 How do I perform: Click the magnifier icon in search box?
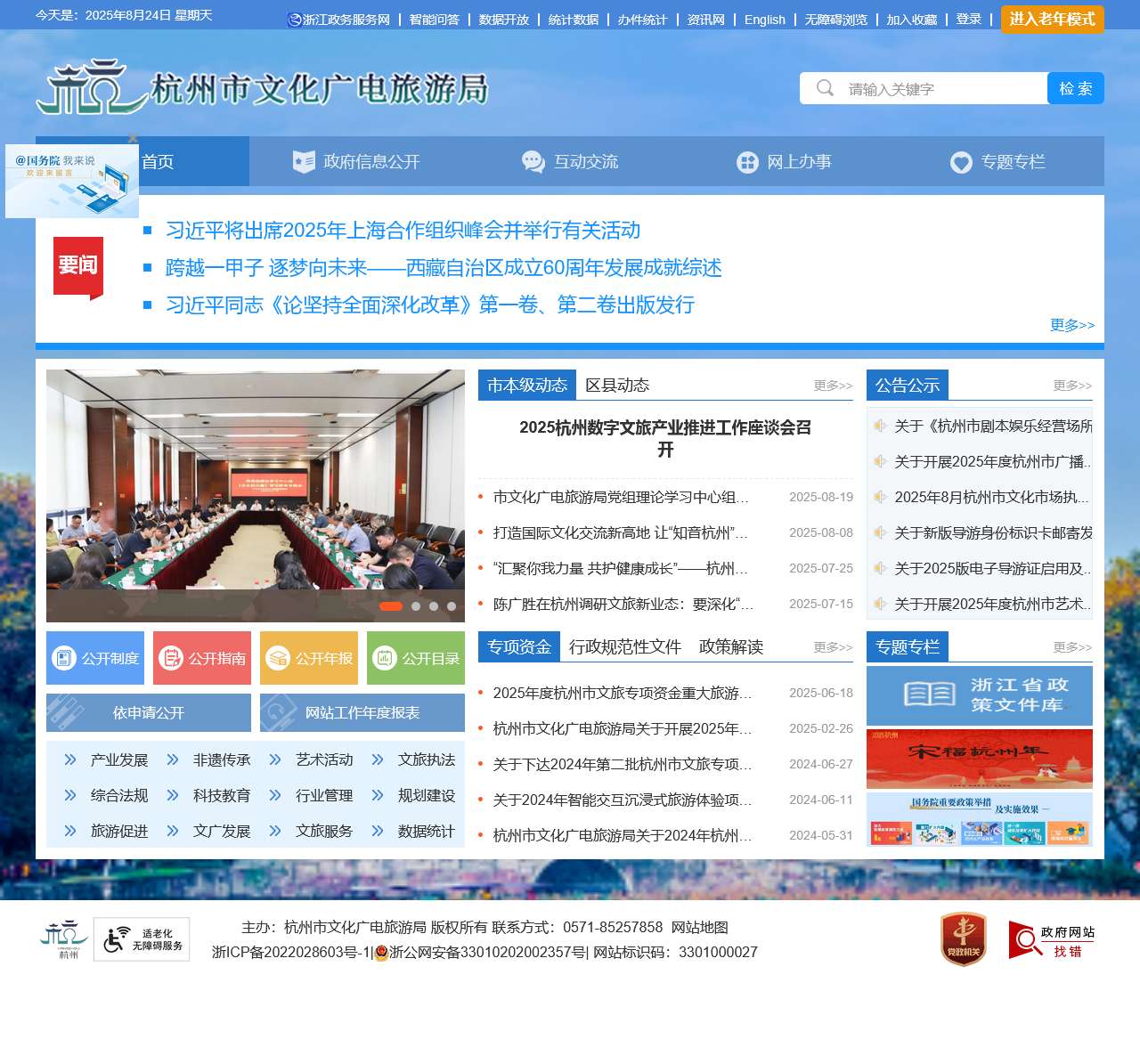pos(825,88)
